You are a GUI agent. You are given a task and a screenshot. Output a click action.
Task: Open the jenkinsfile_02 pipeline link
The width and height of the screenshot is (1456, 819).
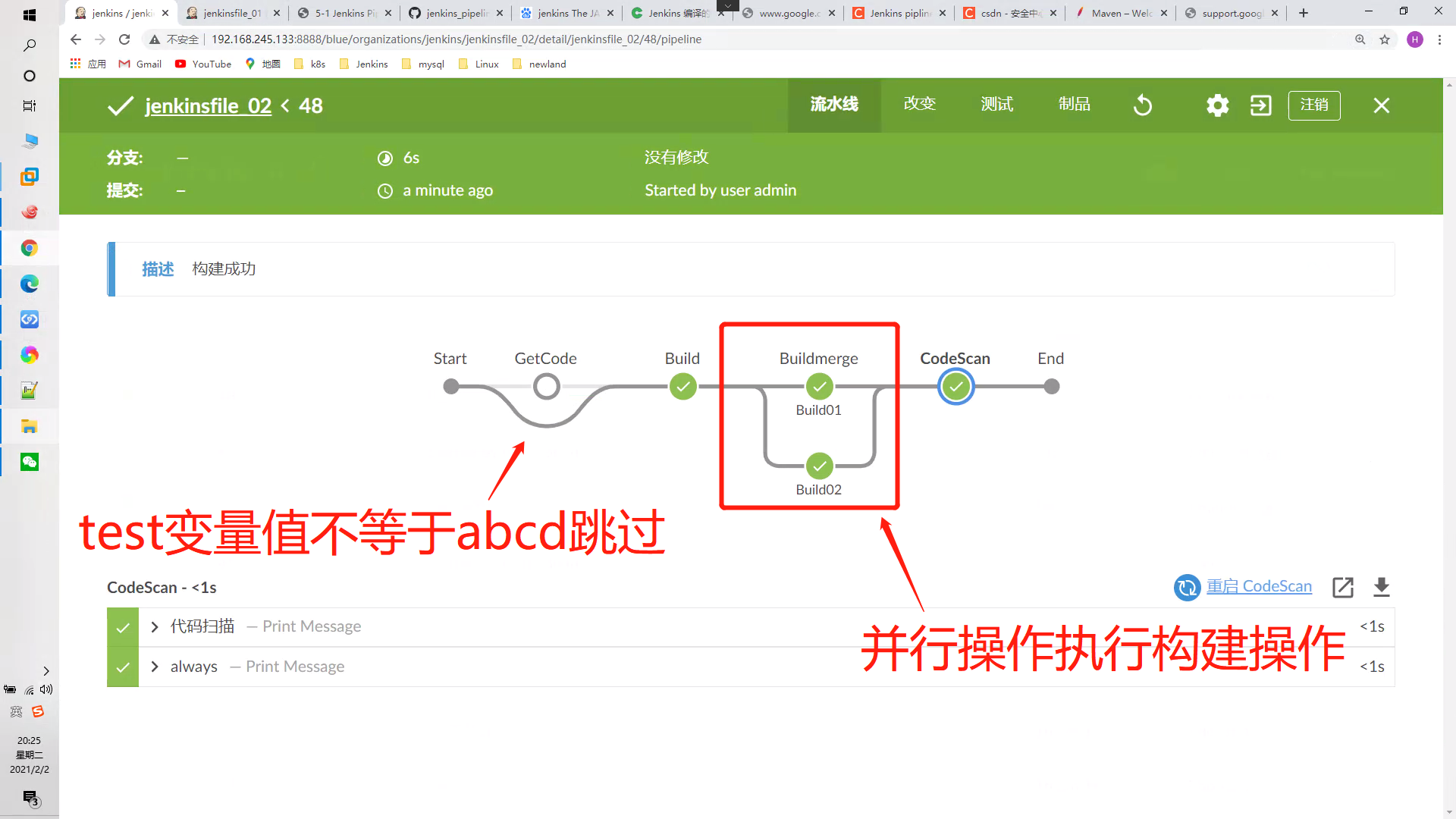[x=208, y=105]
